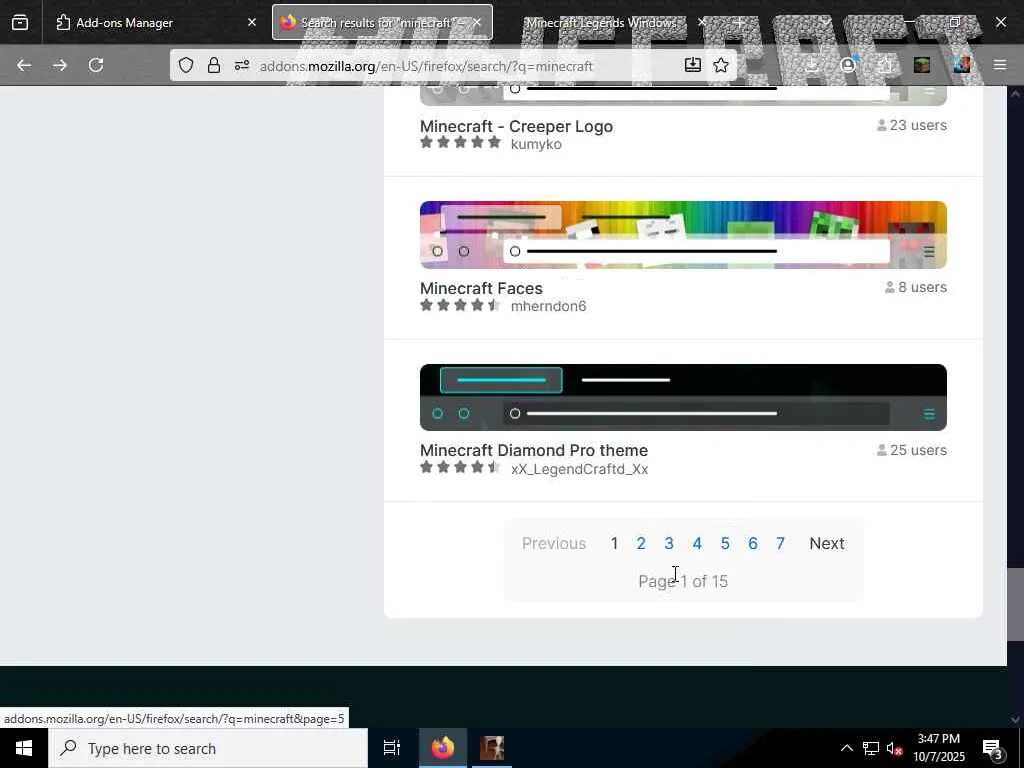Click the 23 users count
The width and height of the screenshot is (1024, 768).
pyautogui.click(x=912, y=125)
